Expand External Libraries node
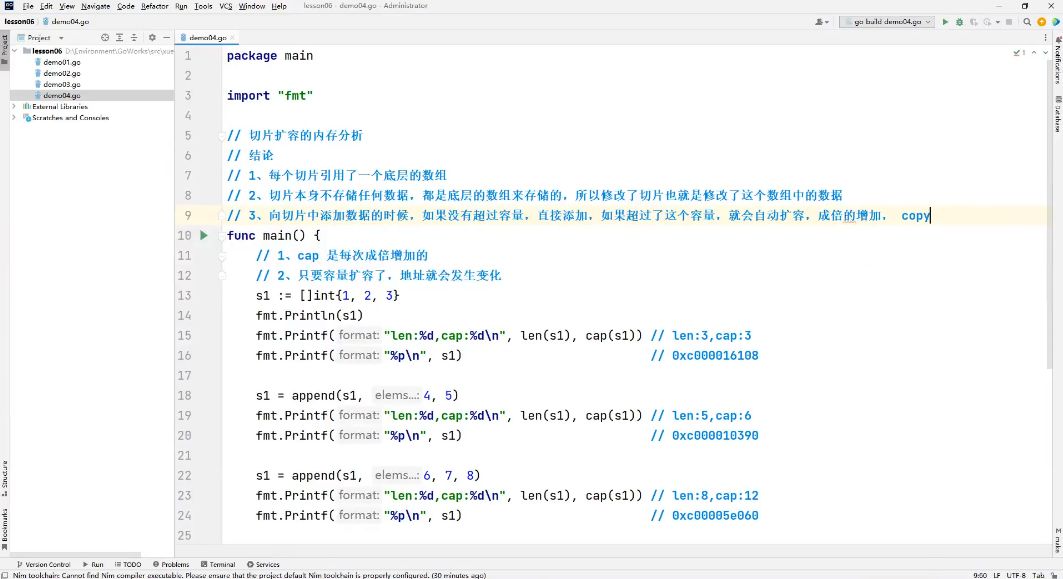The image size is (1063, 579). pos(14,106)
